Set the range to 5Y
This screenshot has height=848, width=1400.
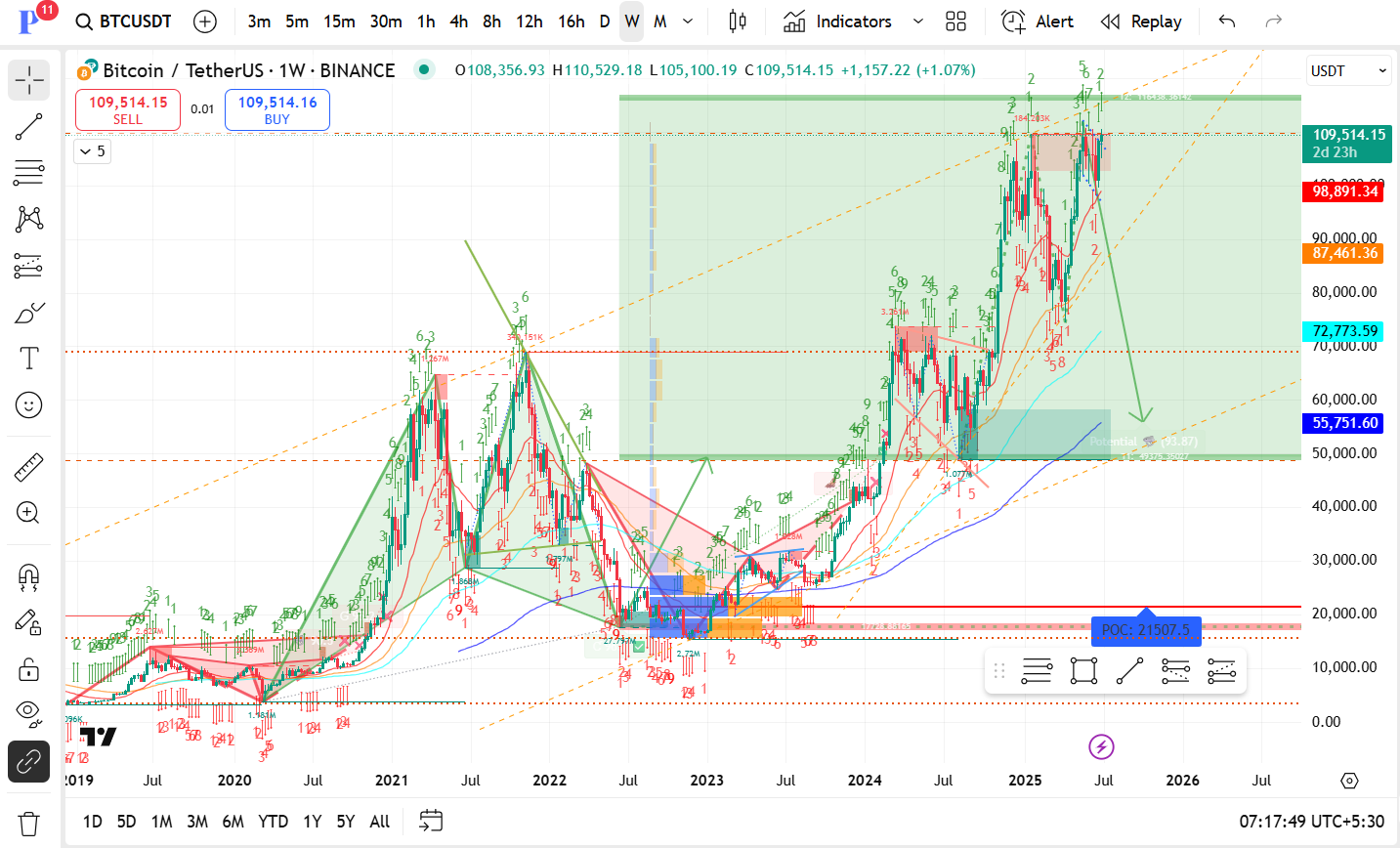coord(346,822)
